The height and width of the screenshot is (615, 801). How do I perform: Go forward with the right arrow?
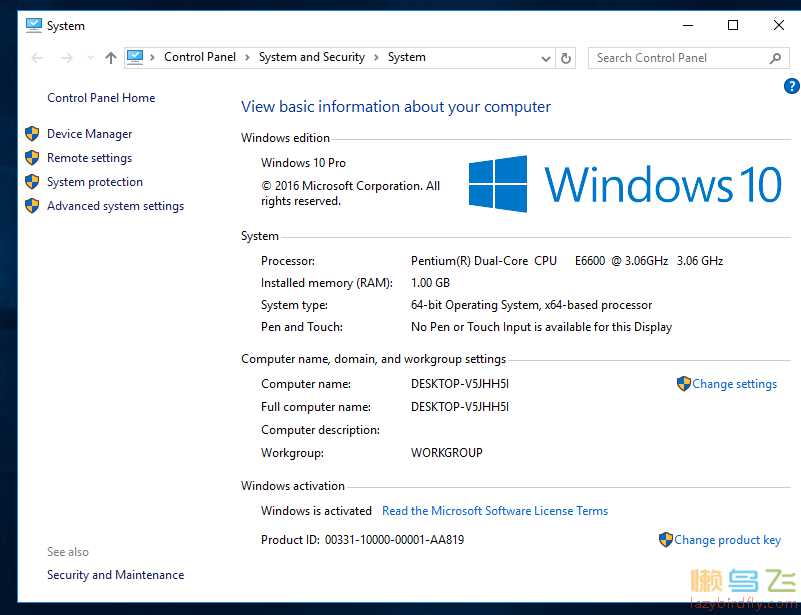[x=66, y=58]
